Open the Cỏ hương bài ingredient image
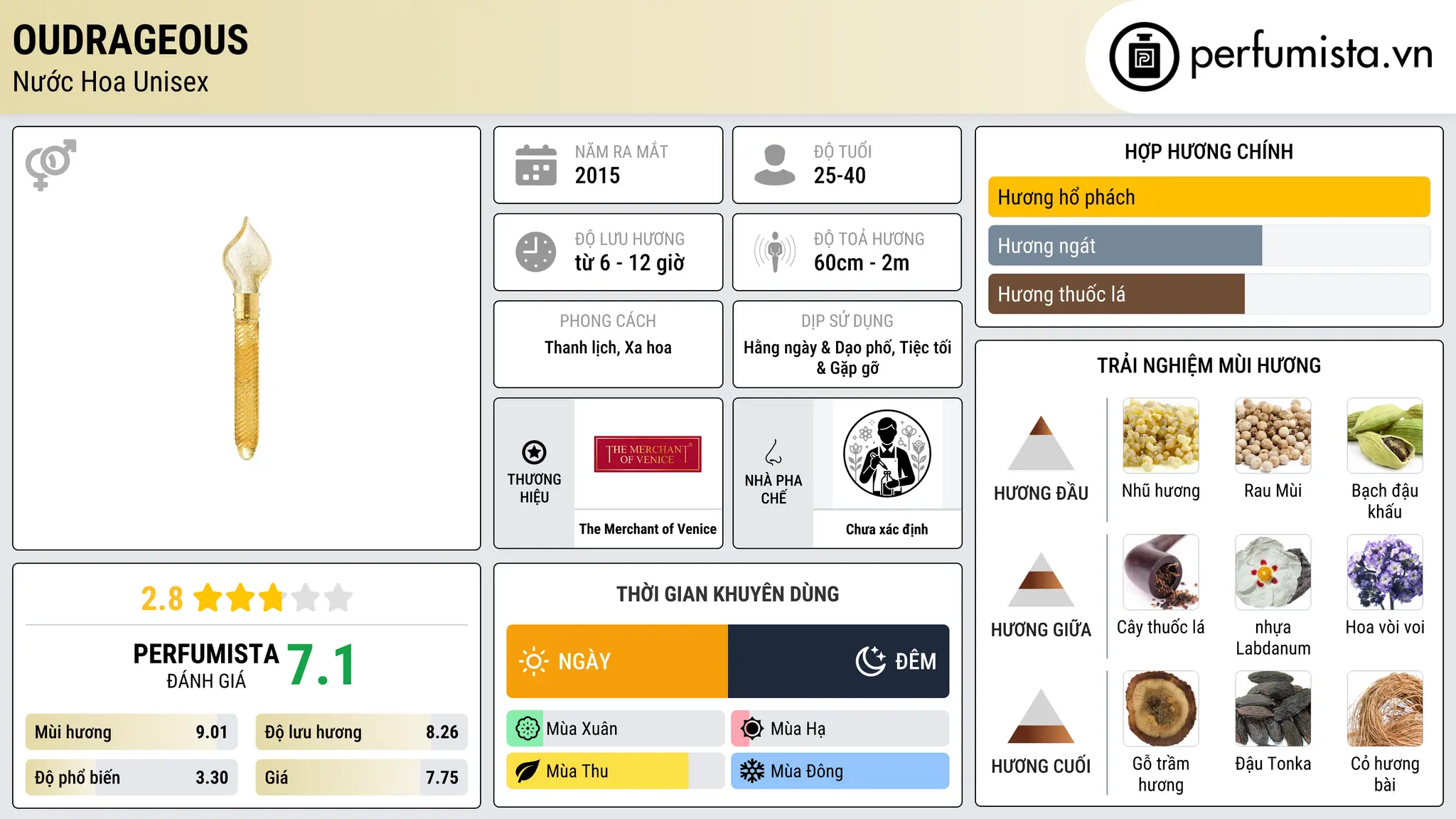This screenshot has height=819, width=1456. tap(1385, 709)
